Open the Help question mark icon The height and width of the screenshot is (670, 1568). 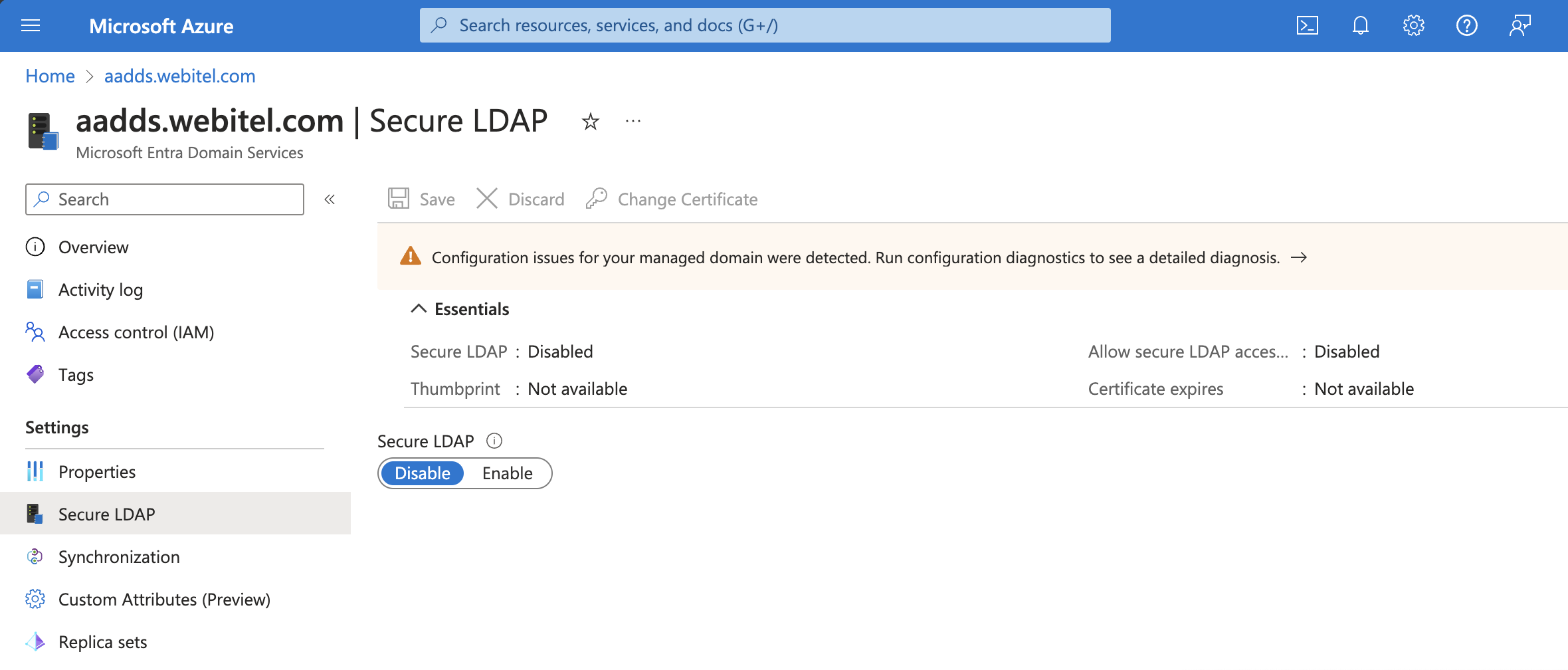(x=1466, y=26)
